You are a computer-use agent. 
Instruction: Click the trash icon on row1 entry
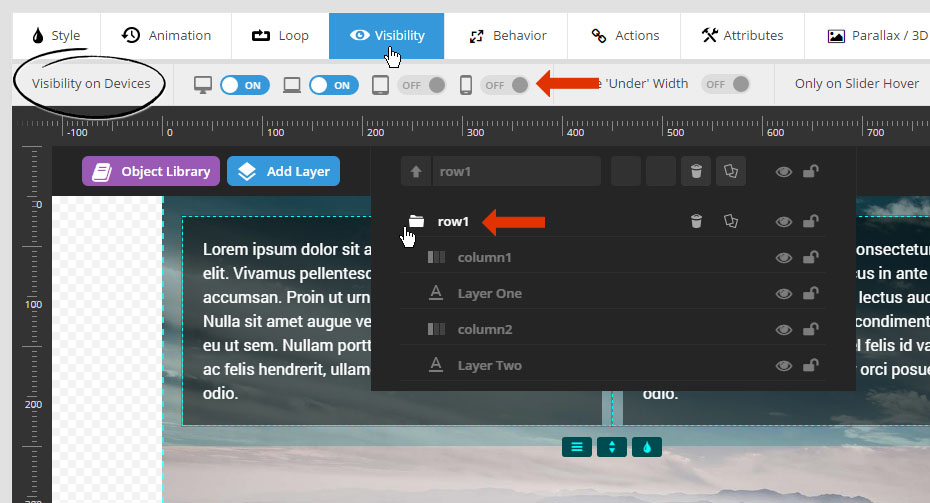point(696,221)
